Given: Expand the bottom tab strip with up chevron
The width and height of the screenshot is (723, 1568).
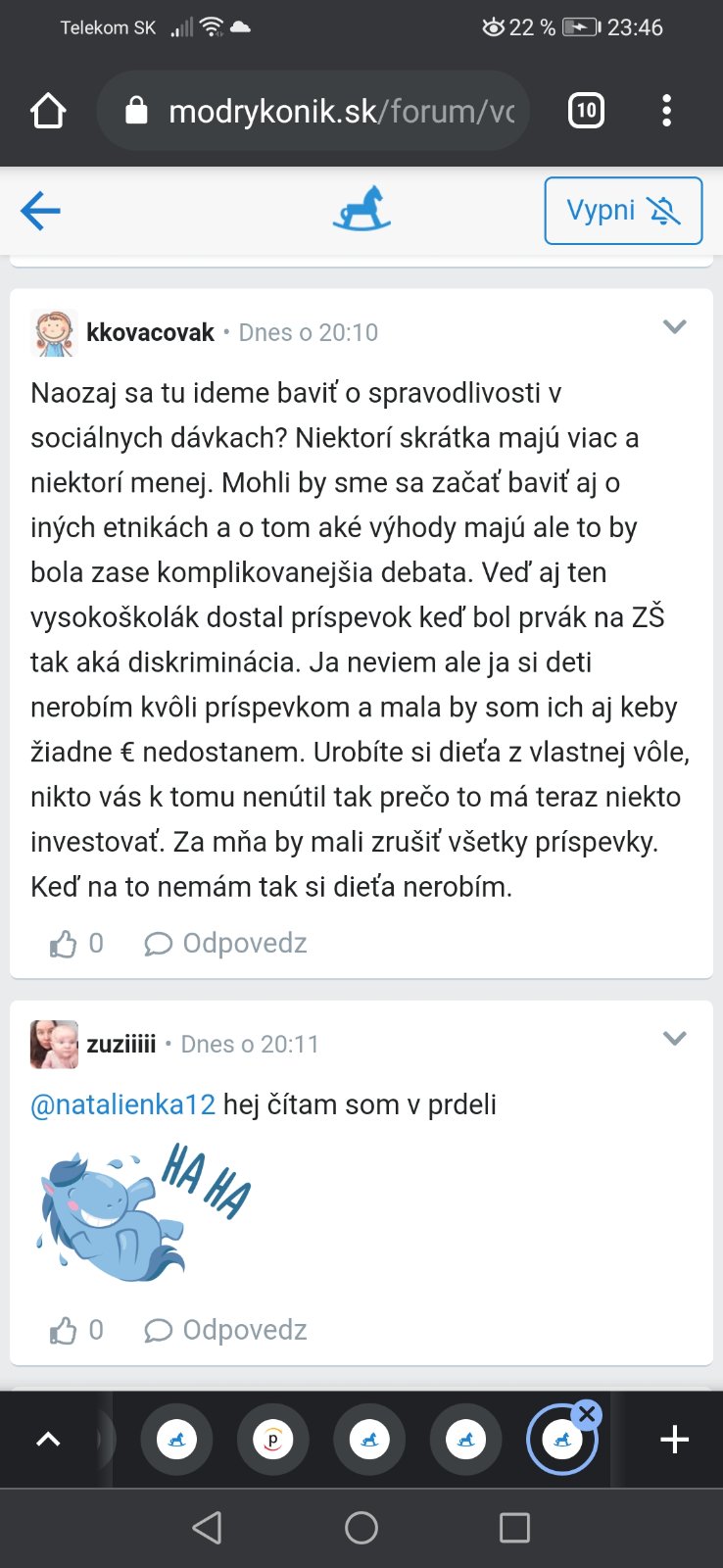Looking at the screenshot, I should (48, 1440).
